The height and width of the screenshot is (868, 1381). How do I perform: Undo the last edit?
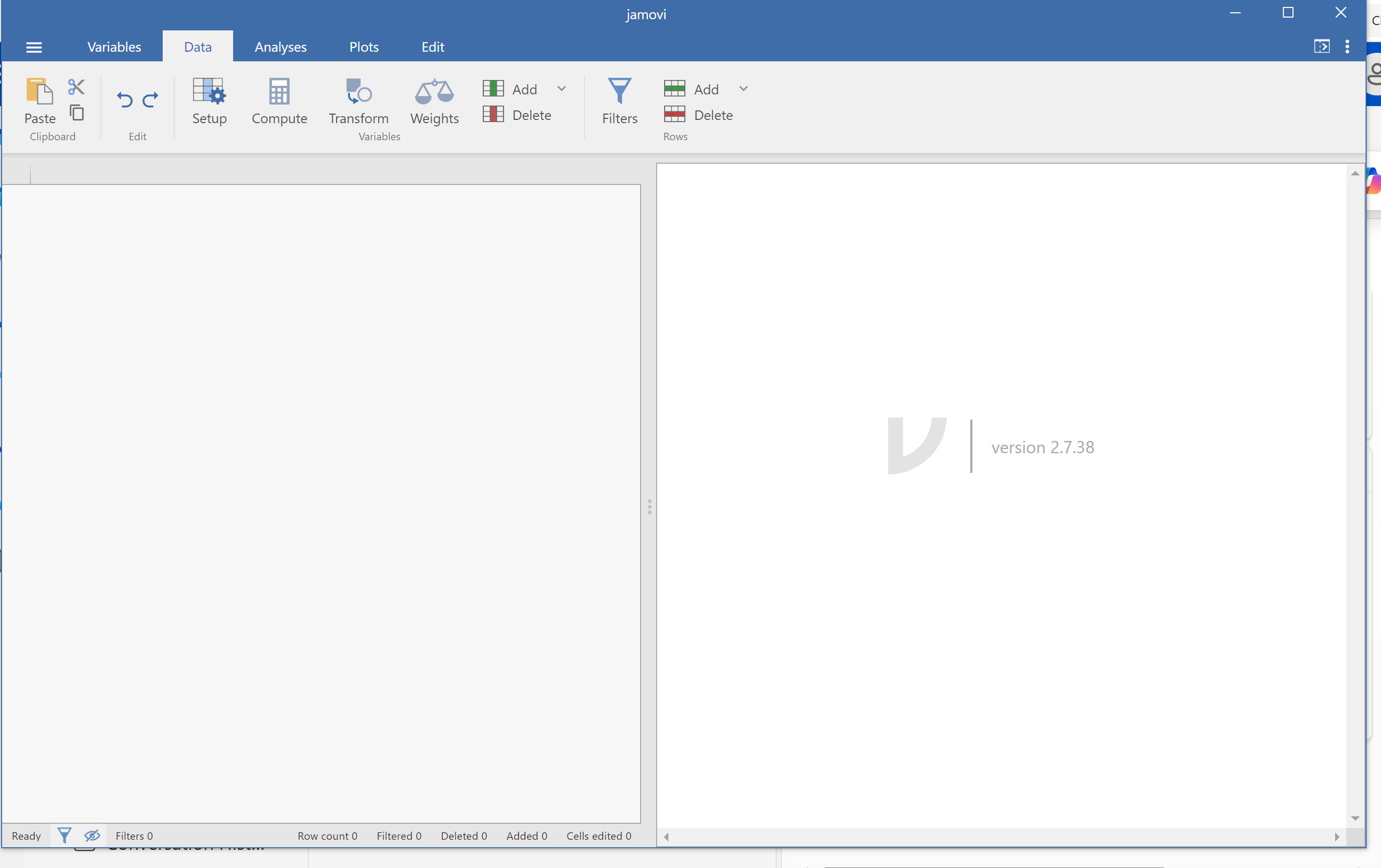tap(124, 100)
